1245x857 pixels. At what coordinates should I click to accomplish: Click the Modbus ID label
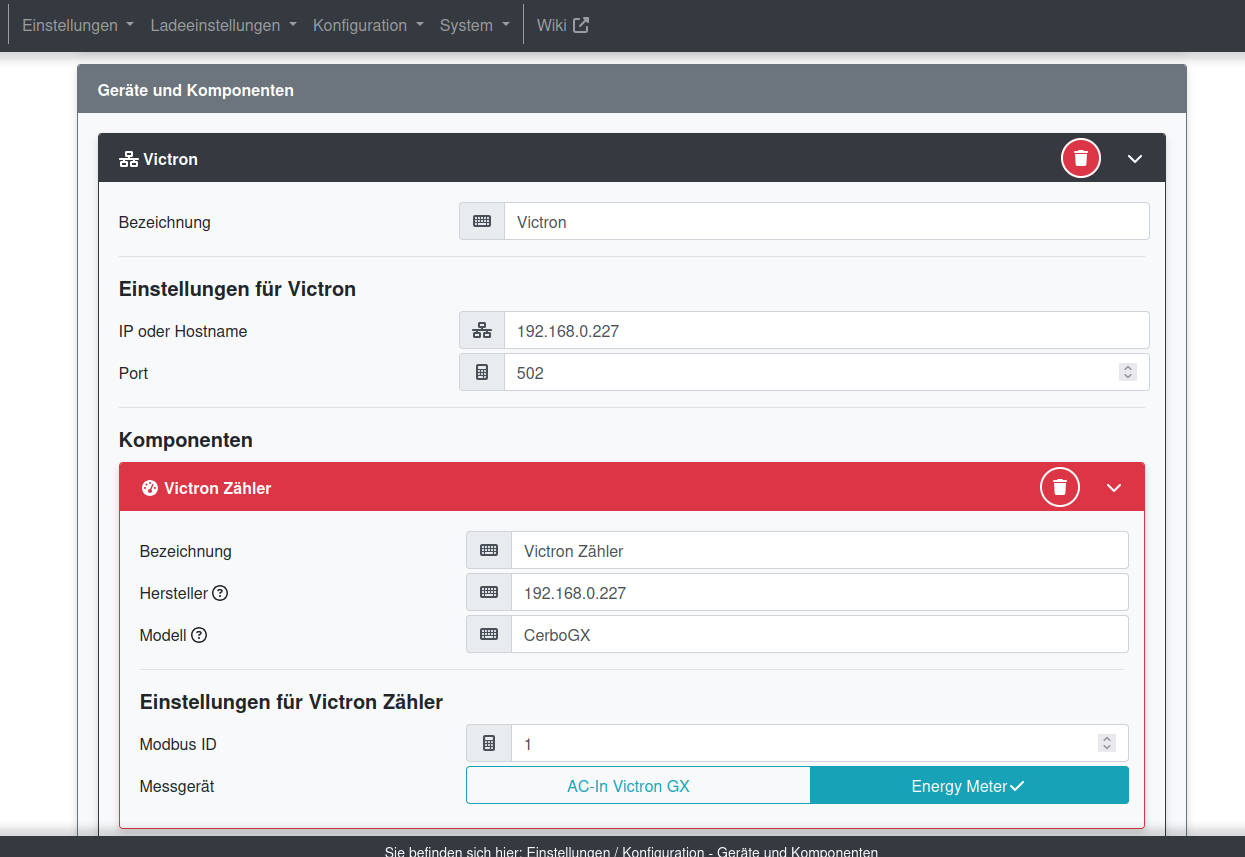[x=178, y=744]
